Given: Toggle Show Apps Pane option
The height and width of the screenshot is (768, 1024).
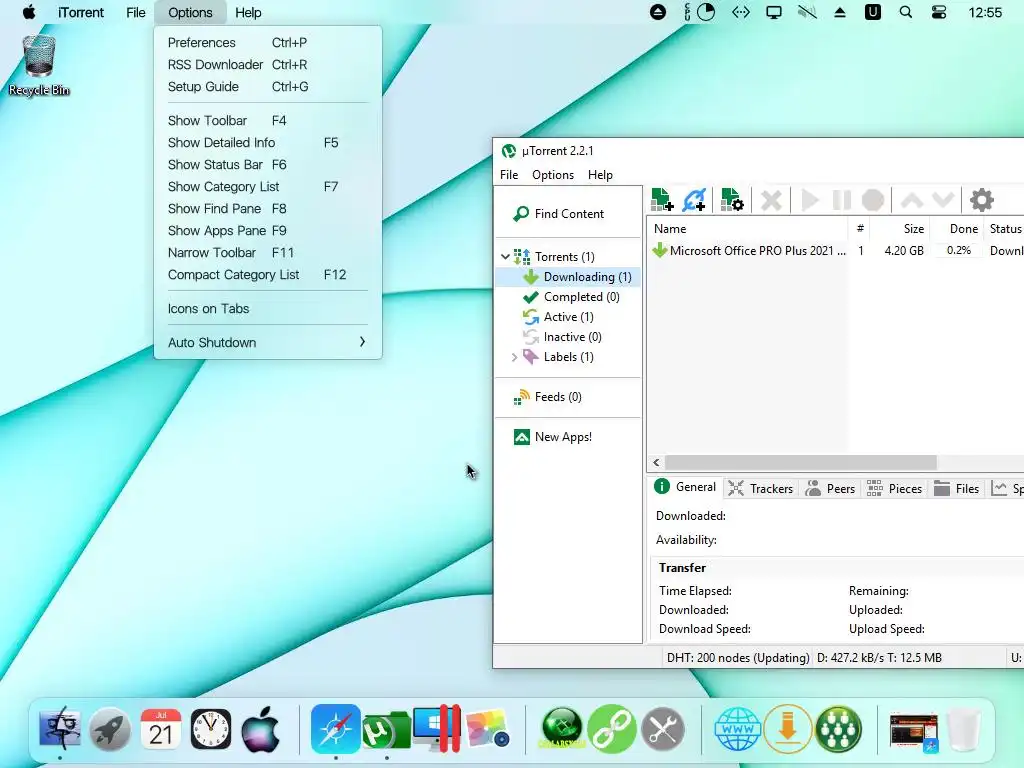Looking at the screenshot, I should pyautogui.click(x=268, y=231).
